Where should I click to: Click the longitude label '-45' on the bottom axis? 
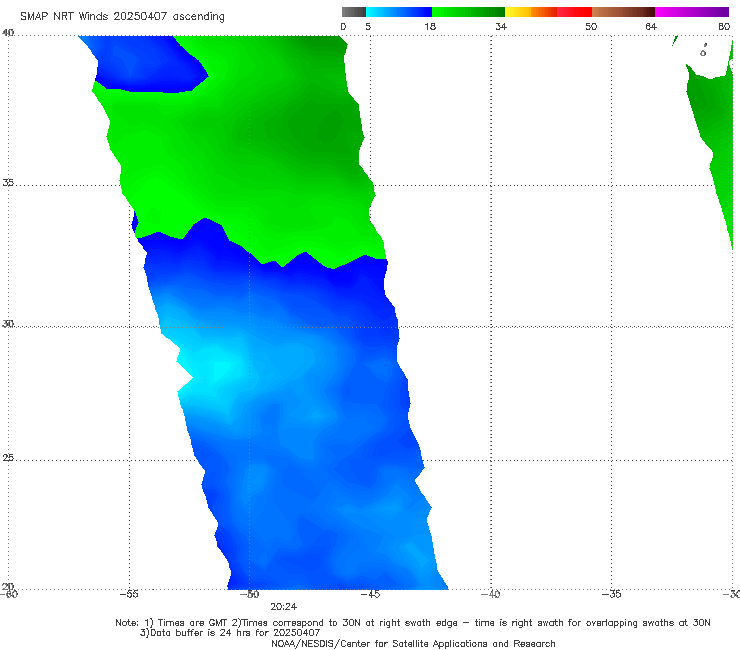coord(370,594)
